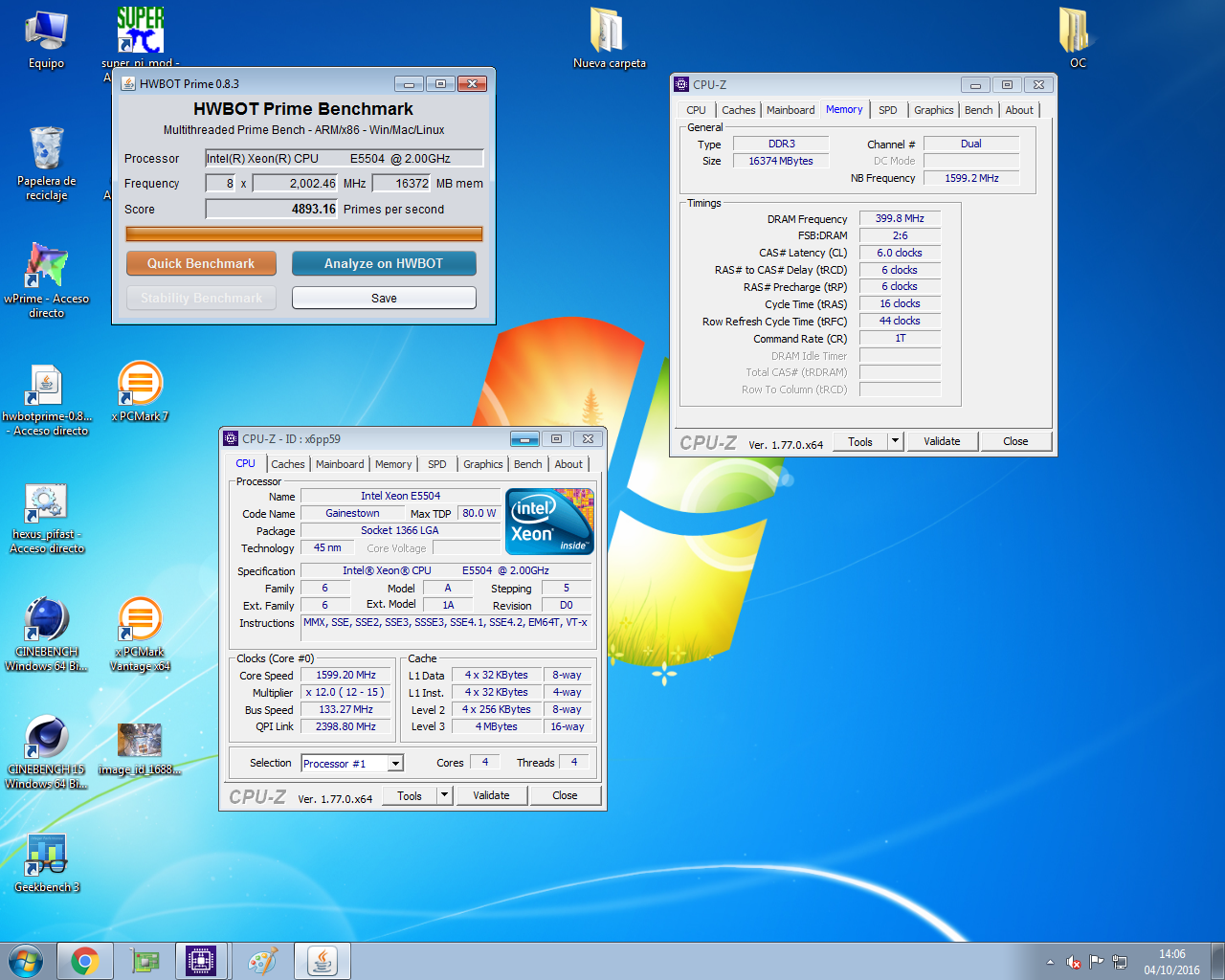Open the super_pi_mod desktop icon
The height and width of the screenshot is (980, 1225).
(x=140, y=38)
